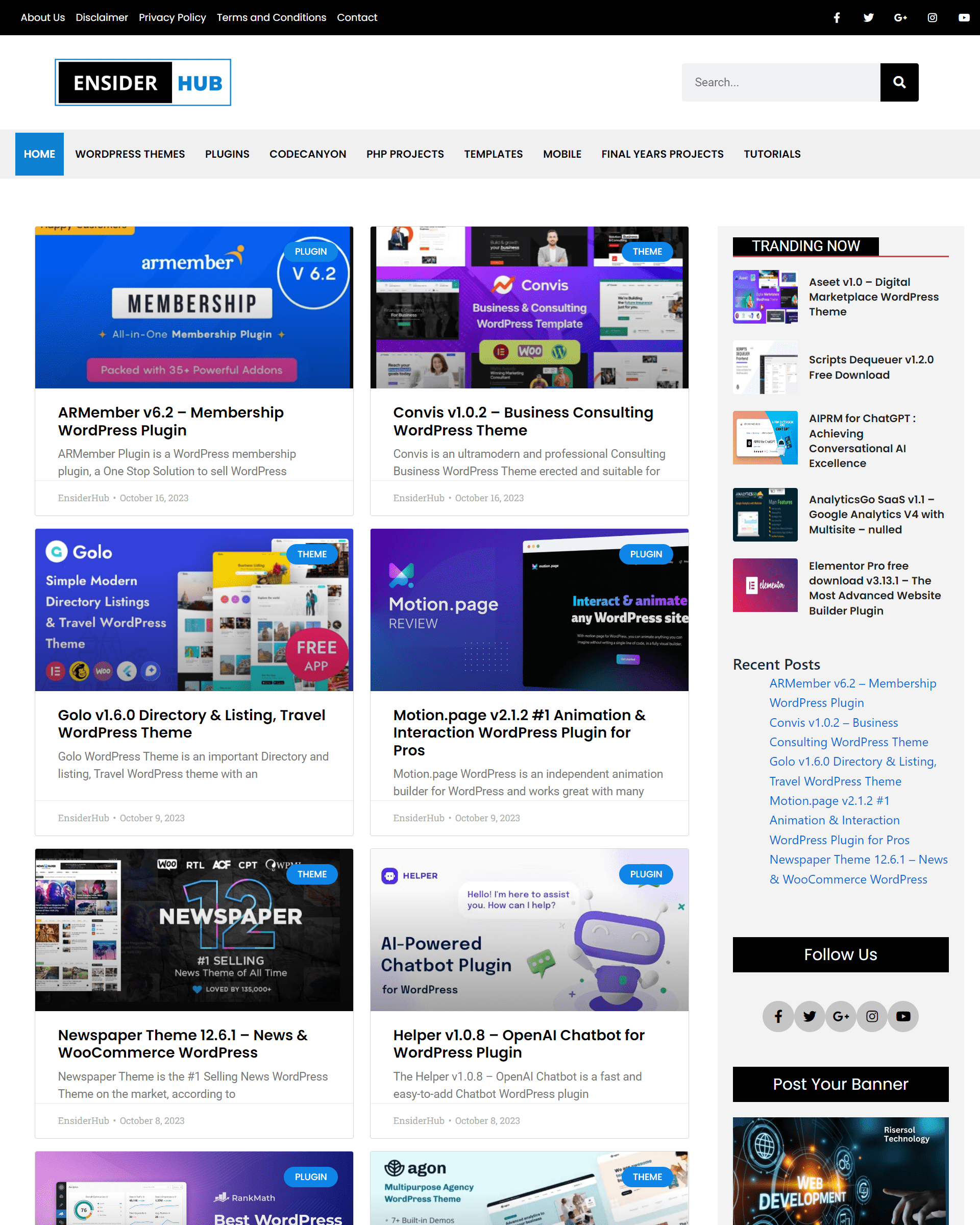
Task: Open trending Elementor Pro title
Action: point(875,588)
